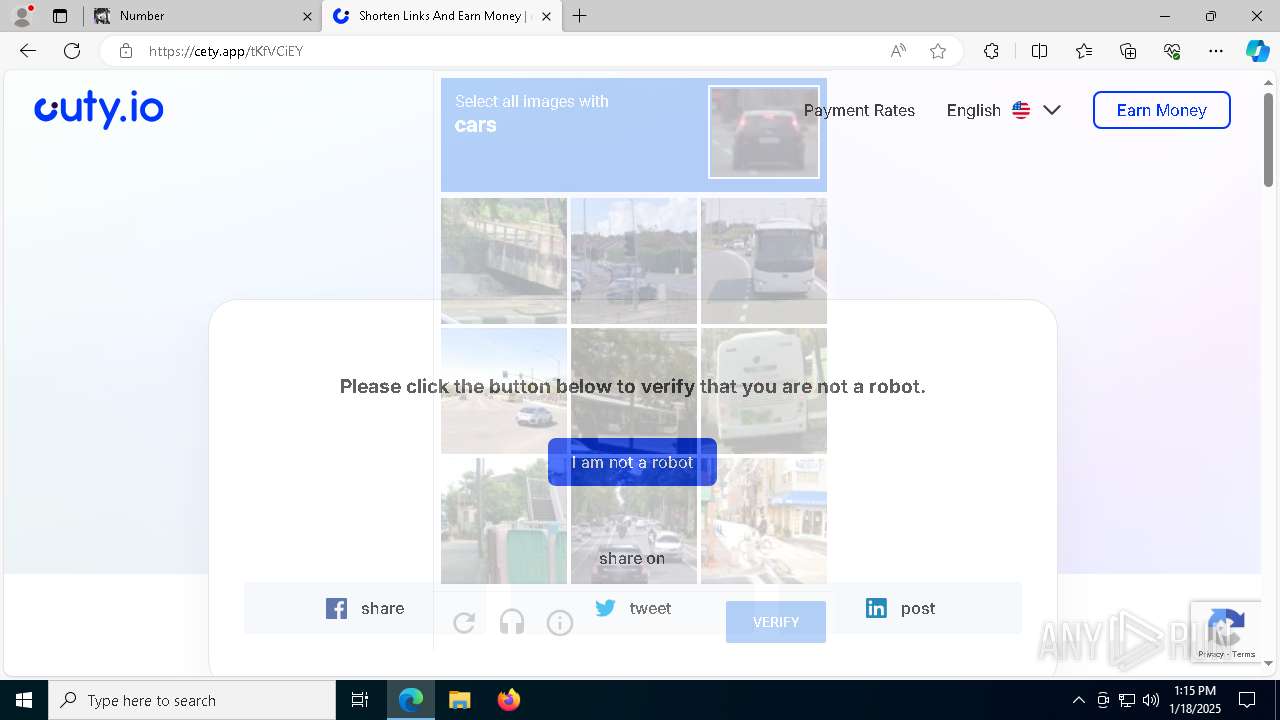The height and width of the screenshot is (720, 1280).
Task: Open Favorites list icon
Action: tap(1084, 51)
